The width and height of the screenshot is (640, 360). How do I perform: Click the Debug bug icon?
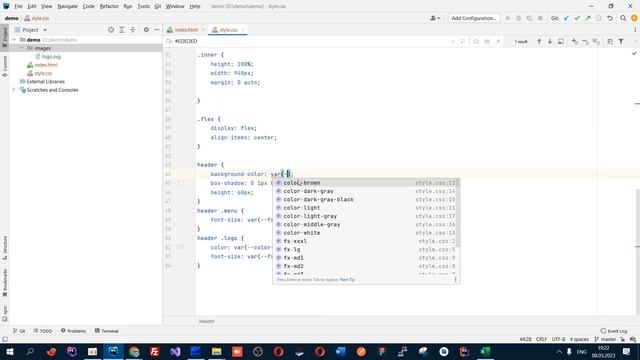[519, 18]
